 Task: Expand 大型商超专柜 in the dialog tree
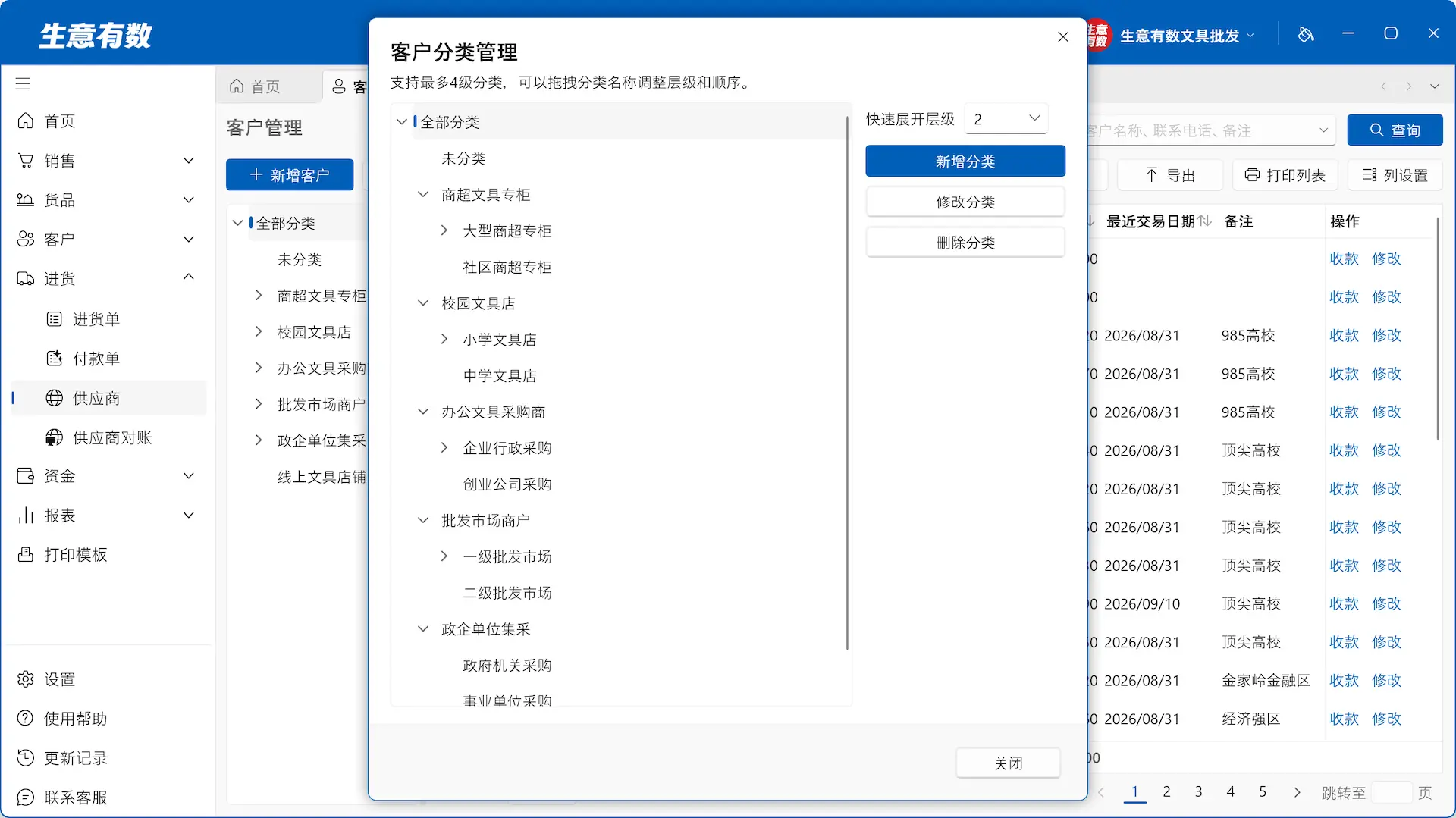[444, 230]
